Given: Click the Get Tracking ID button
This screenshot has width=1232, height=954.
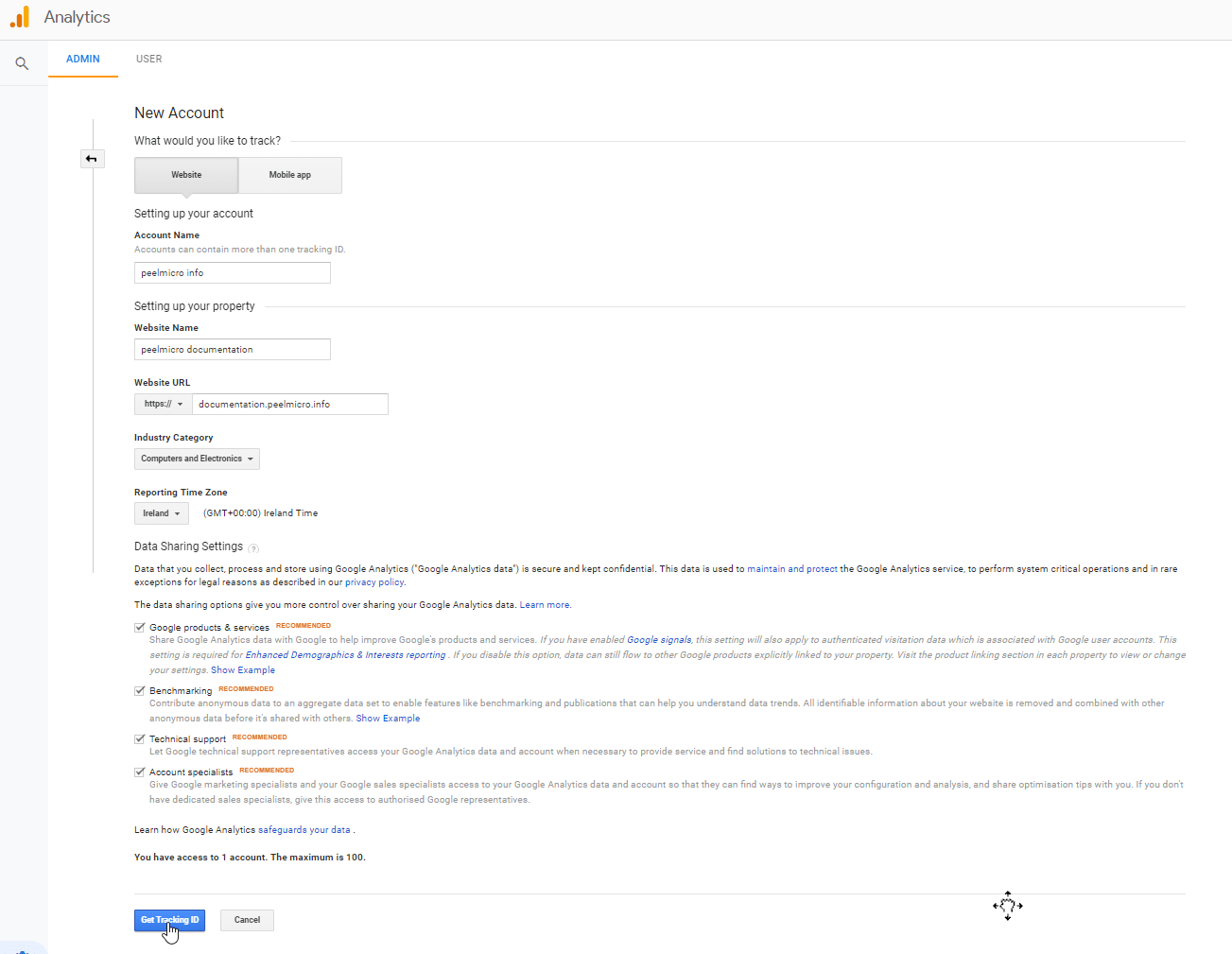Looking at the screenshot, I should pos(170,920).
